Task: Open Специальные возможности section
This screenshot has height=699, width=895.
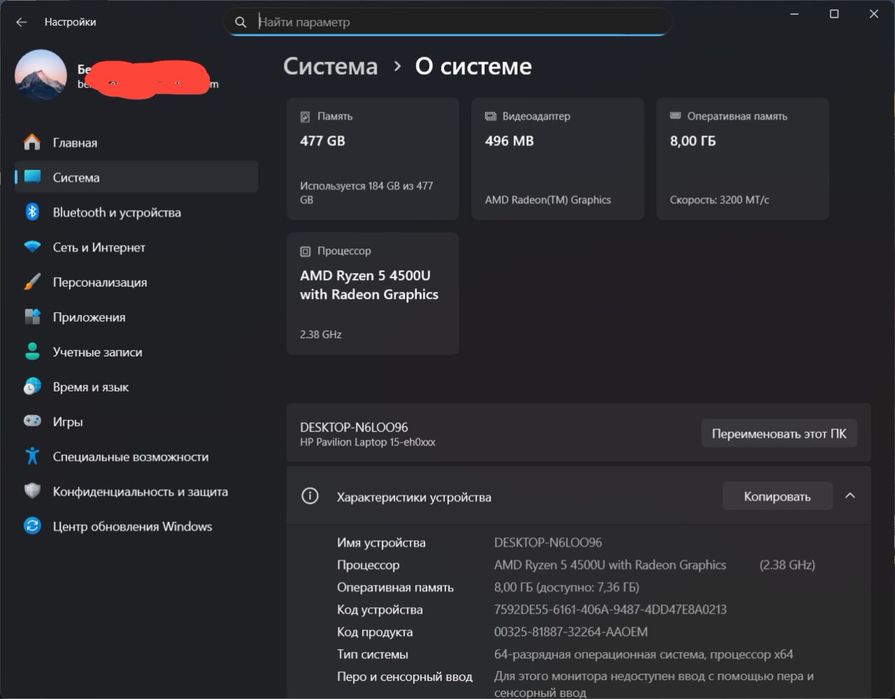Action: (x=136, y=456)
